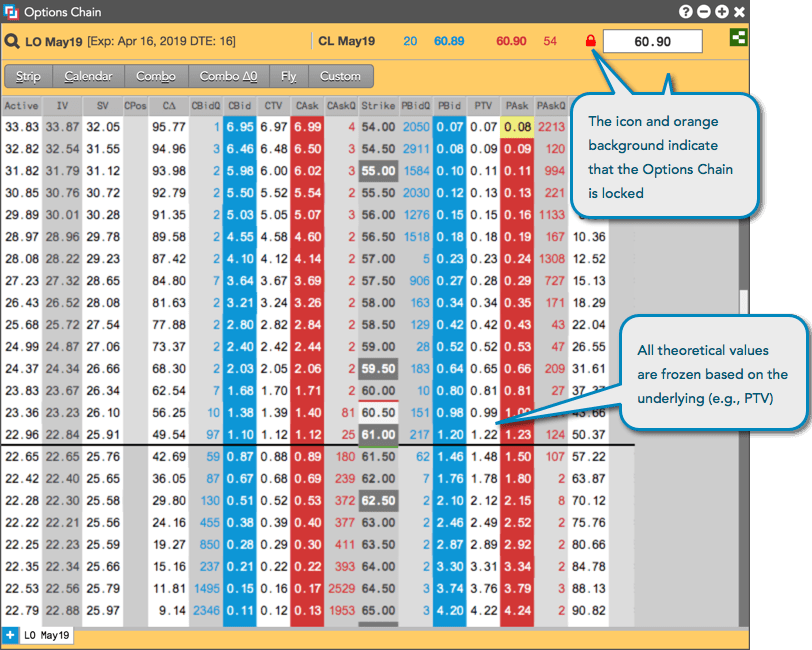This screenshot has height=650, width=812.
Task: Click call bid 0.11 at strike 65.00
Action: coord(240,611)
